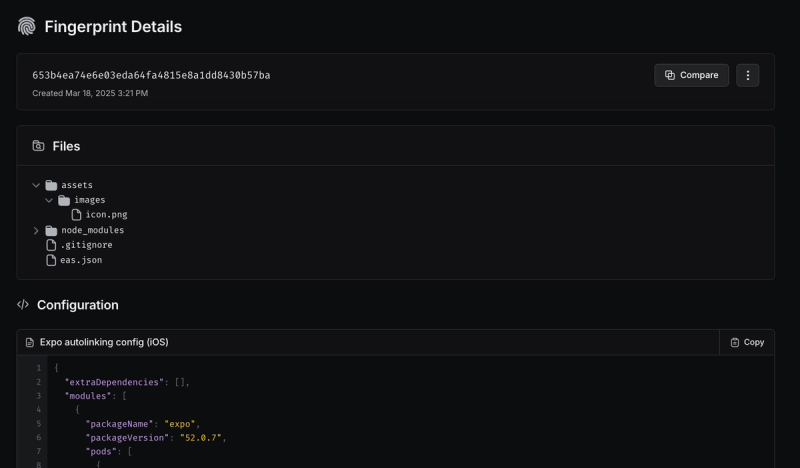800x468 pixels.
Task: Click the Files section folder icon
Action: pyautogui.click(x=38, y=146)
